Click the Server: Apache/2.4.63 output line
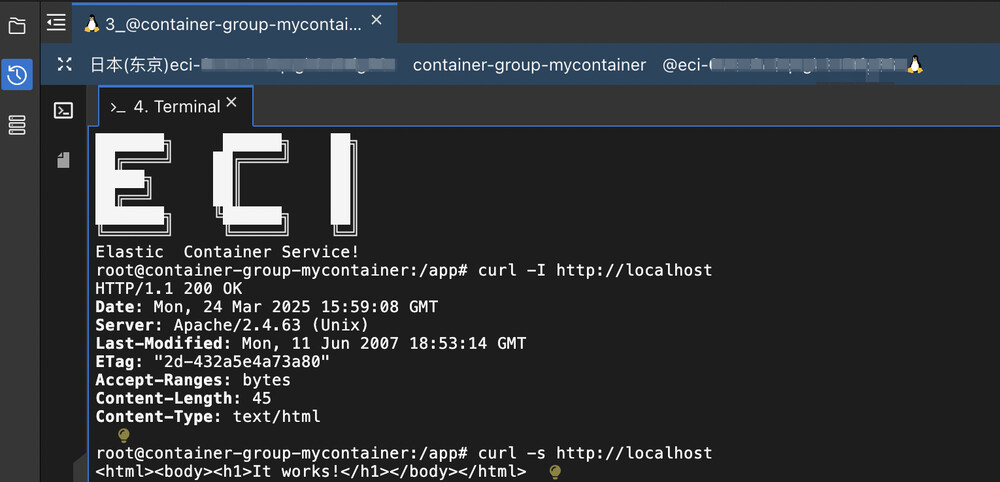The image size is (1000, 482). pos(232,325)
